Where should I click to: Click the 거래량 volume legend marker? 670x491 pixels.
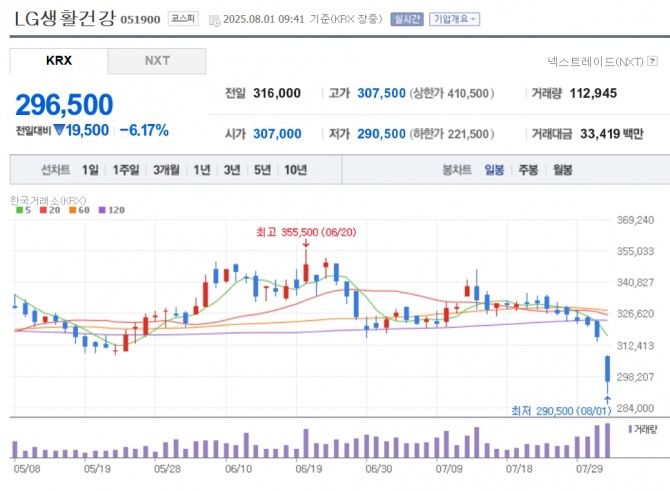point(632,428)
